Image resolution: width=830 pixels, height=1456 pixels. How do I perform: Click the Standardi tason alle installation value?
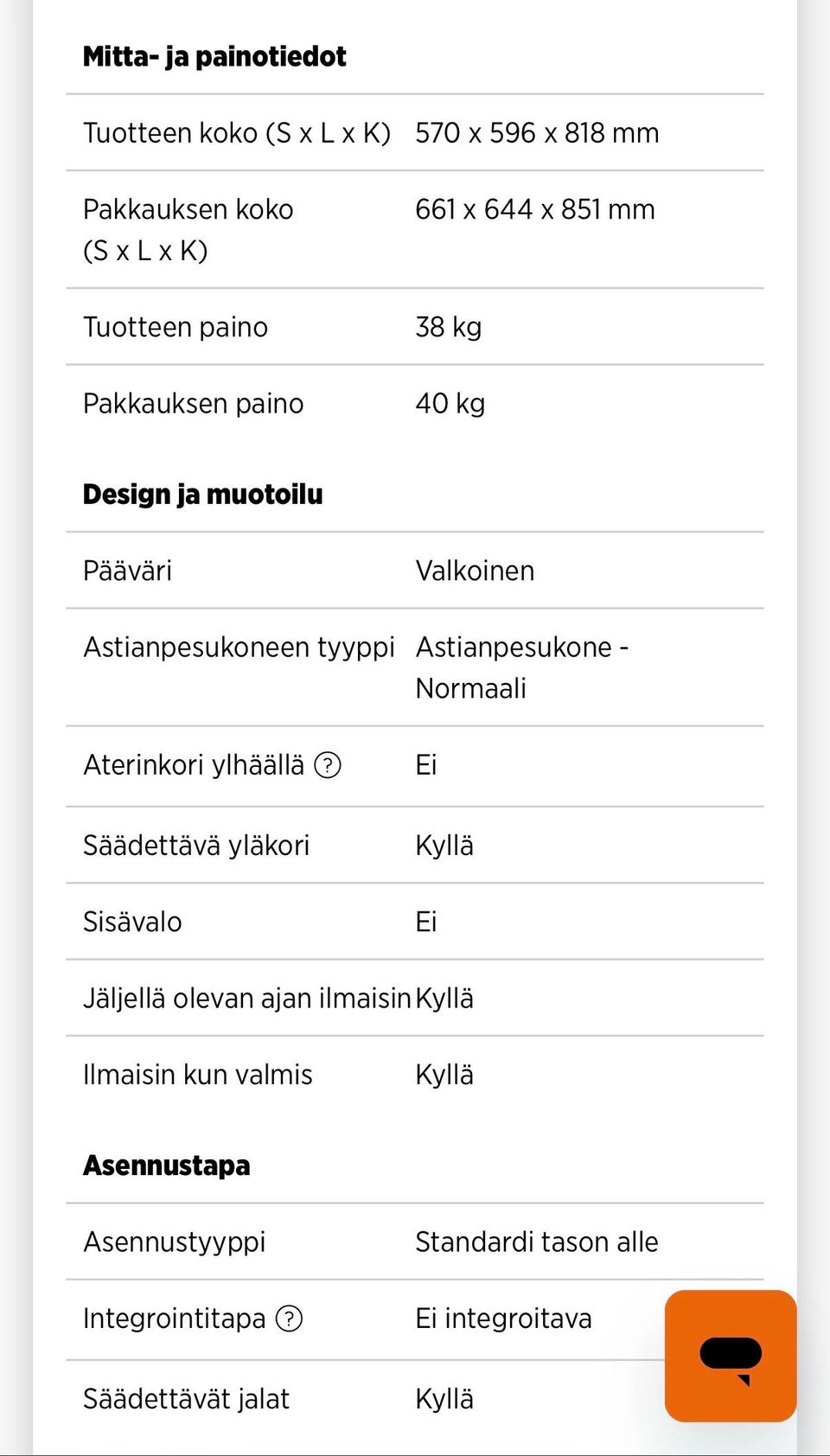537,1242
